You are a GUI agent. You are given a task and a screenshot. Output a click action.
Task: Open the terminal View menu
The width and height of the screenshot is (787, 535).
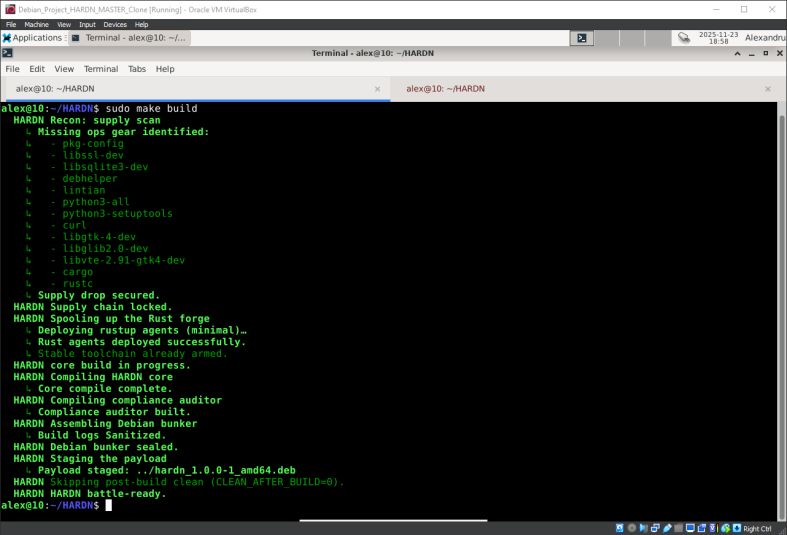[64, 69]
